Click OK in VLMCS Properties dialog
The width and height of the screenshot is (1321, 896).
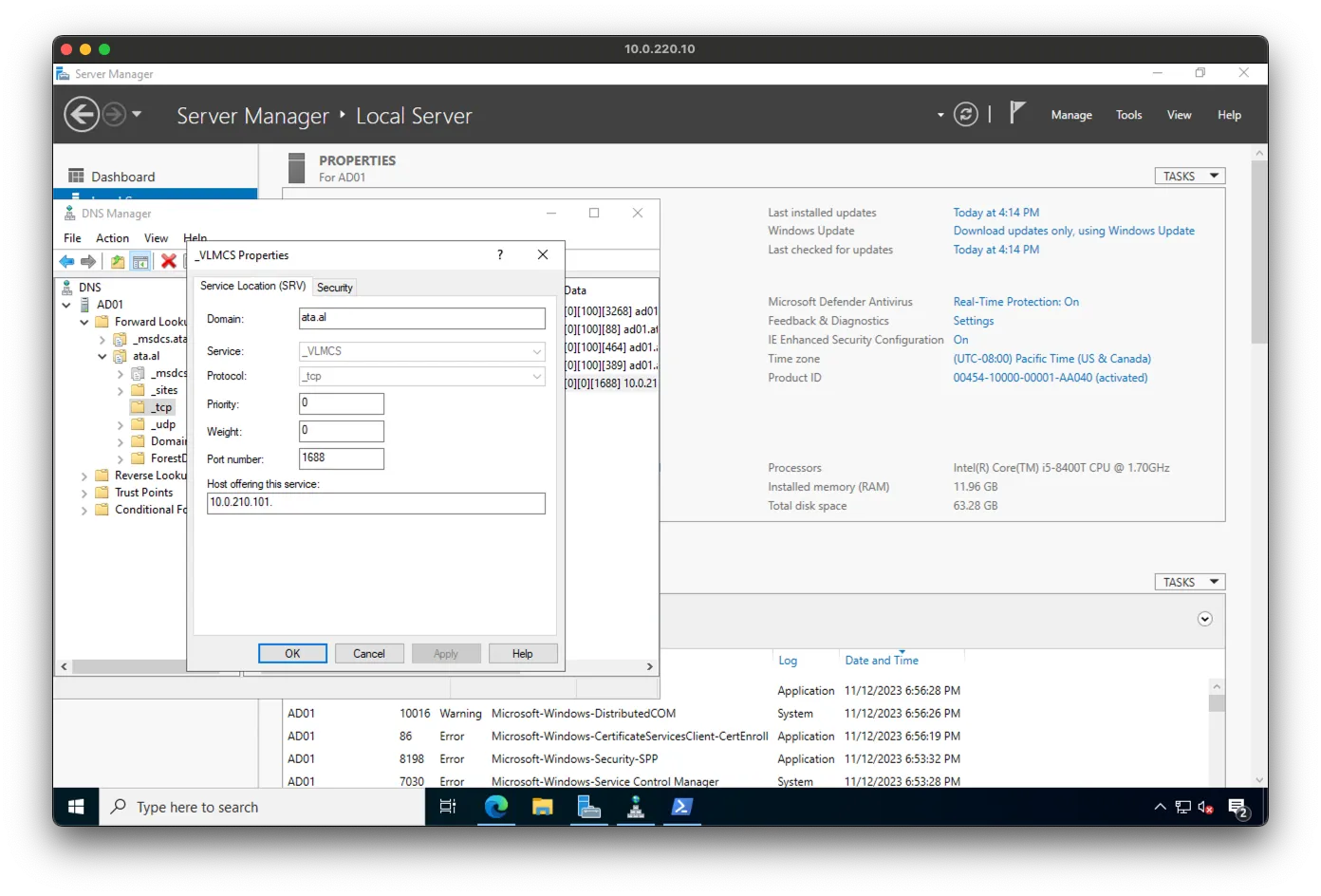tap(292, 654)
